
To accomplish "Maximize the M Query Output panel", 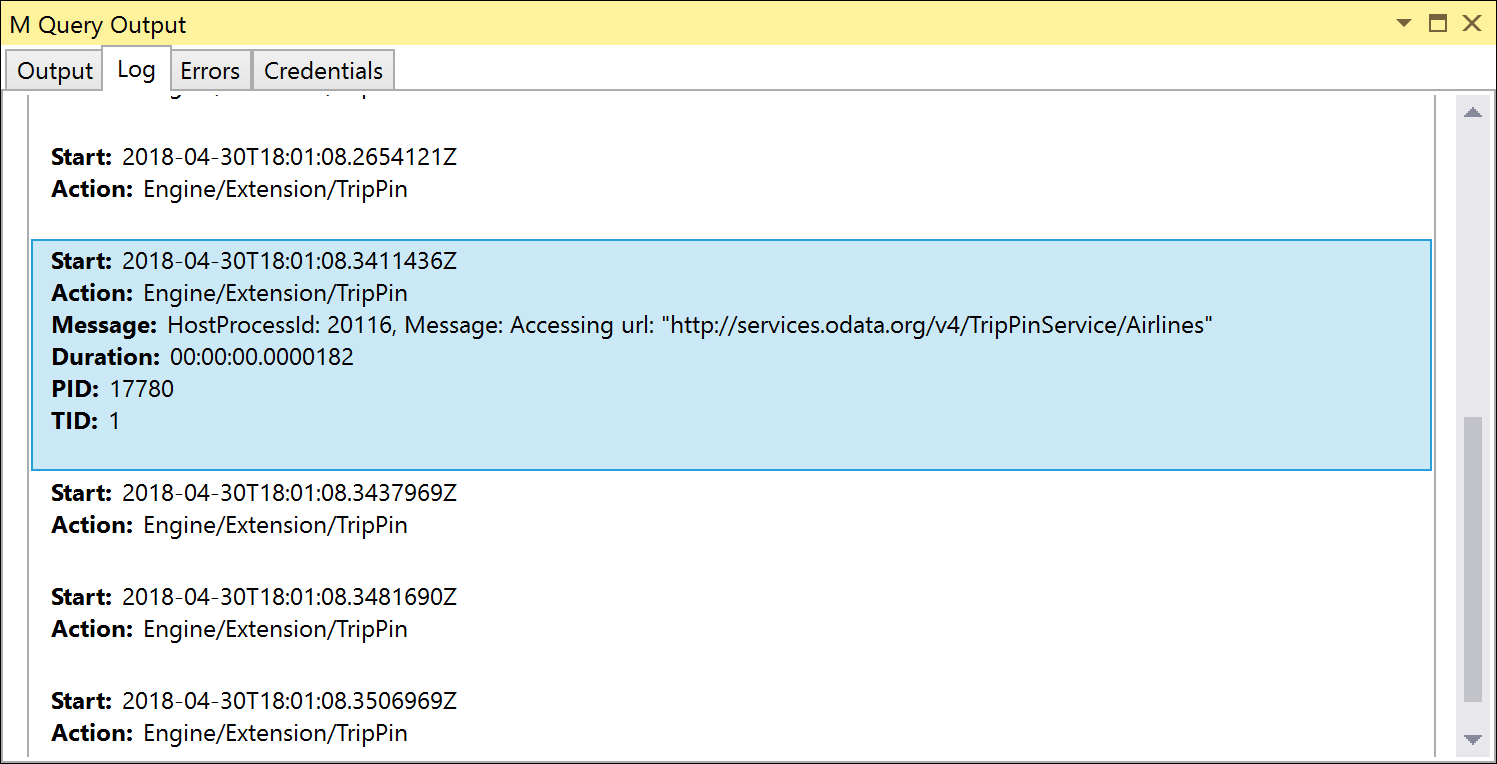I will click(x=1438, y=24).
